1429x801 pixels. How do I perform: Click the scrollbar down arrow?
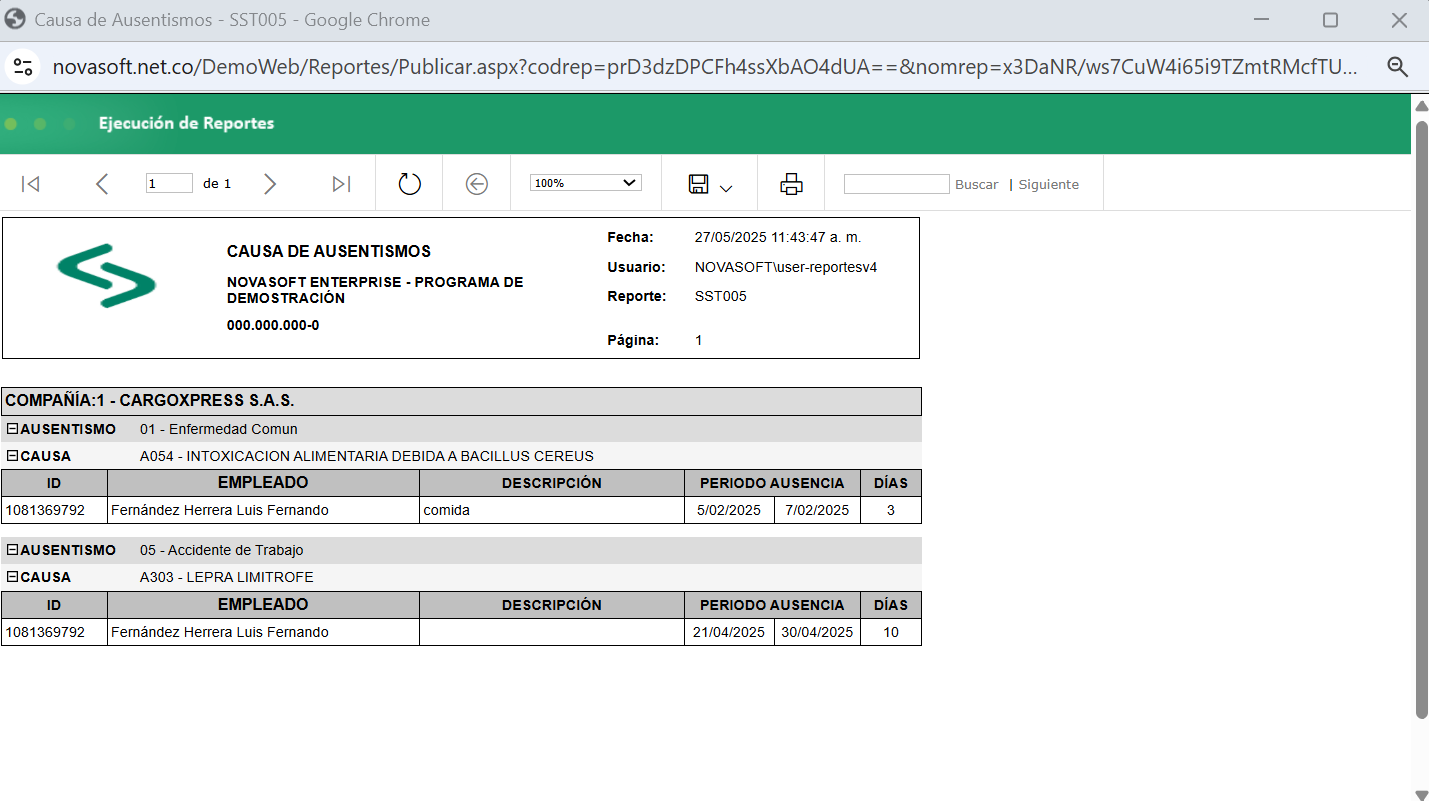click(1421, 794)
